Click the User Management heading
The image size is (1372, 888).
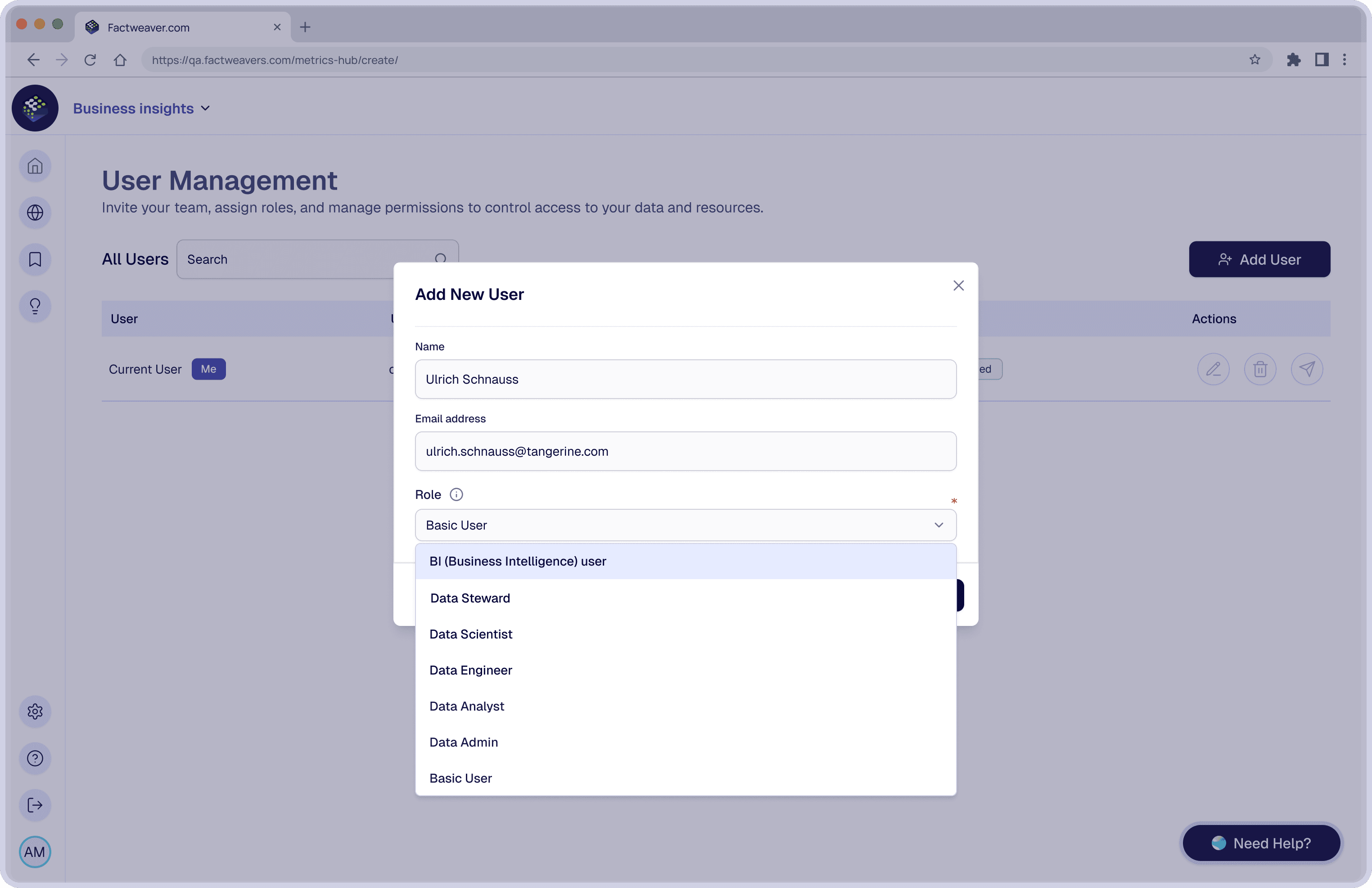point(220,181)
